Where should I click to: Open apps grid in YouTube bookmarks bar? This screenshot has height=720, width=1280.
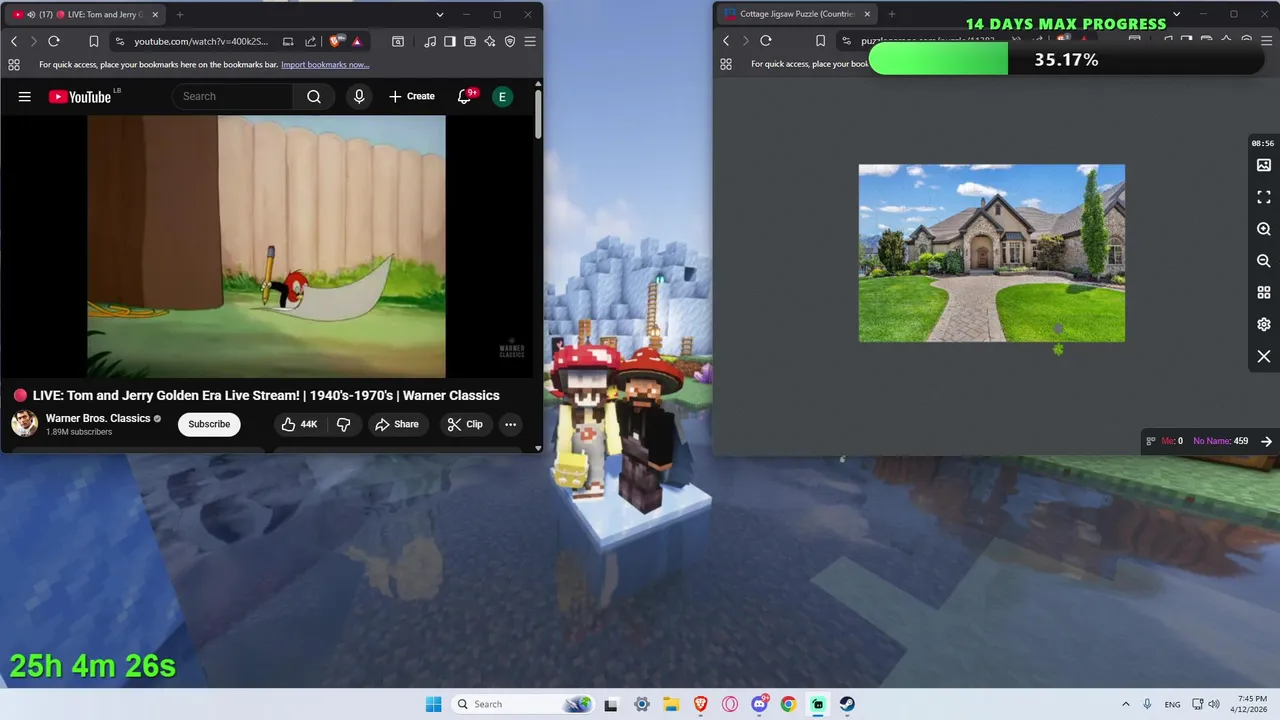(14, 64)
